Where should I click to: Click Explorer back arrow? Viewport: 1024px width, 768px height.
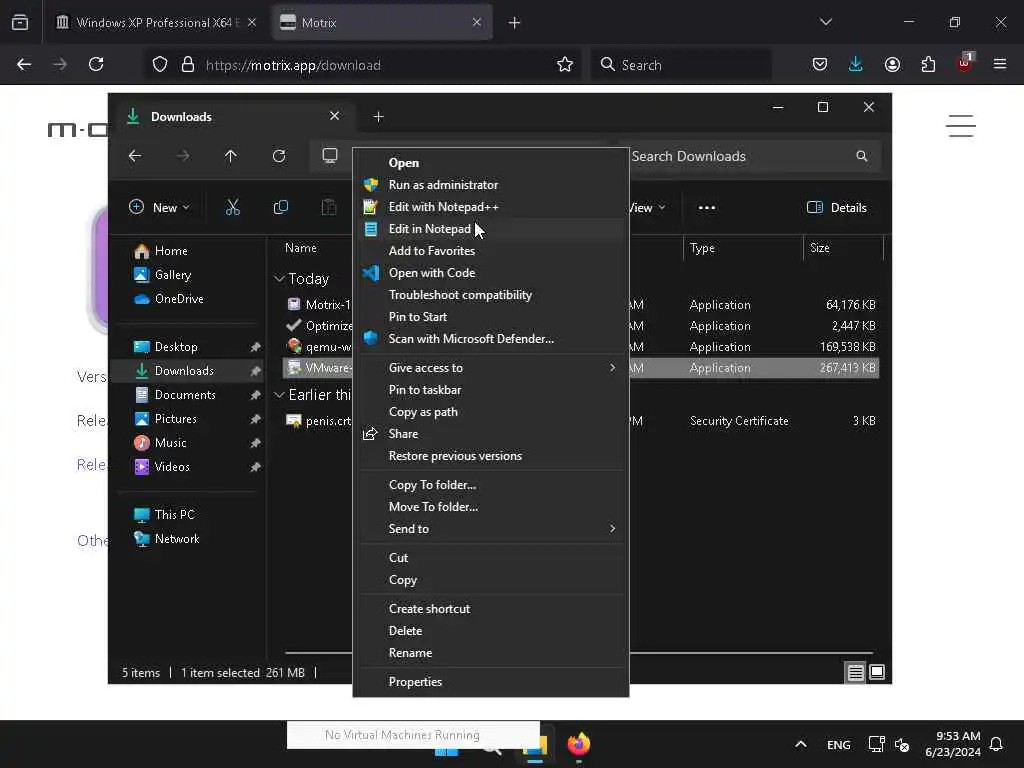click(x=135, y=156)
